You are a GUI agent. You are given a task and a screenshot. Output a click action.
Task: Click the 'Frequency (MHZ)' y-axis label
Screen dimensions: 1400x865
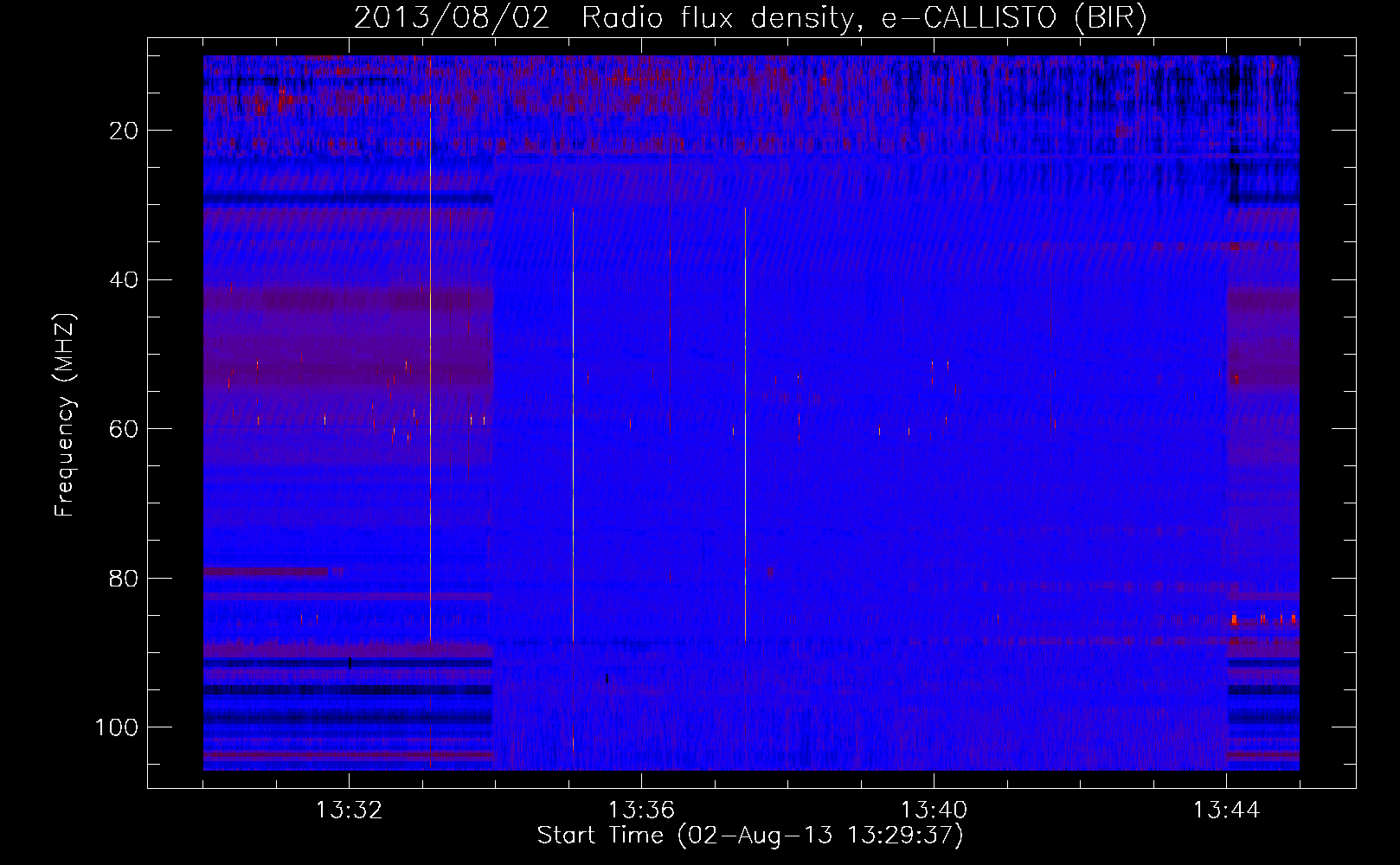coord(65,414)
